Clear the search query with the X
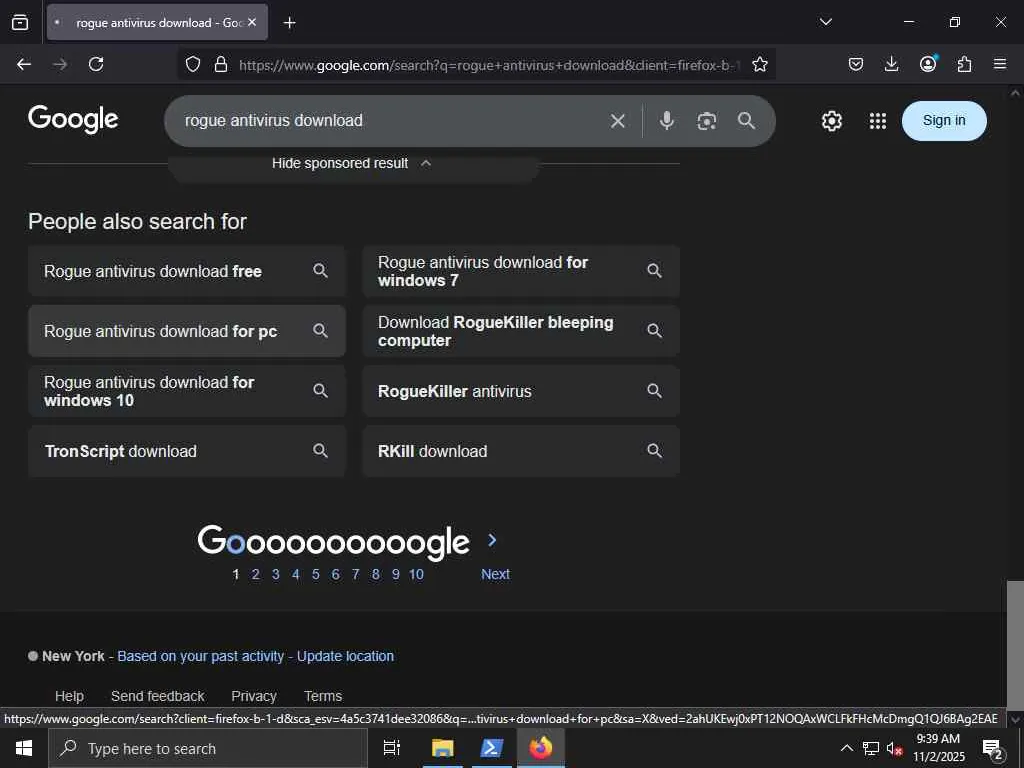Screen dimensions: 1024x768 point(618,121)
